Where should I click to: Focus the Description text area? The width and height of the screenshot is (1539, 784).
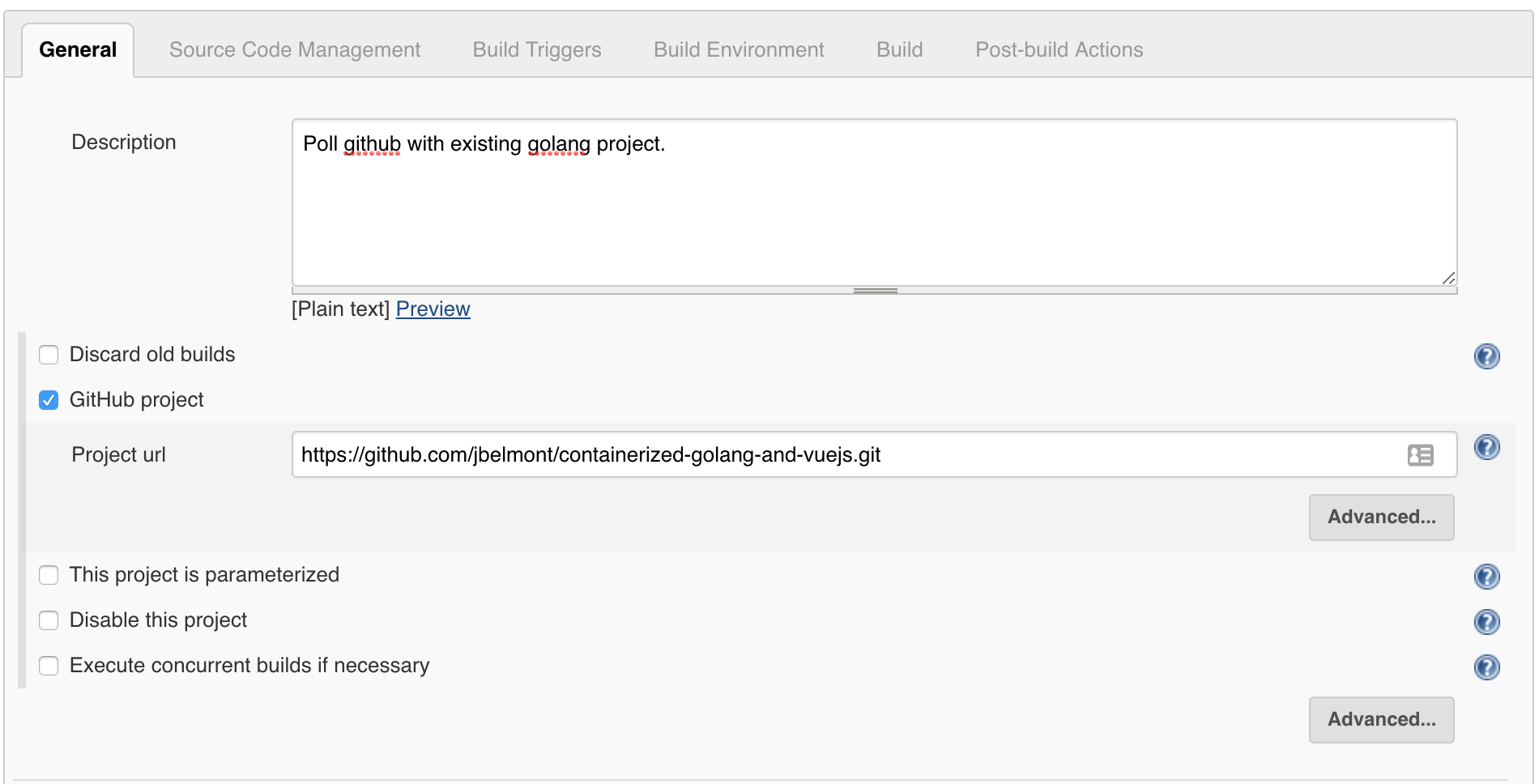pos(874,202)
